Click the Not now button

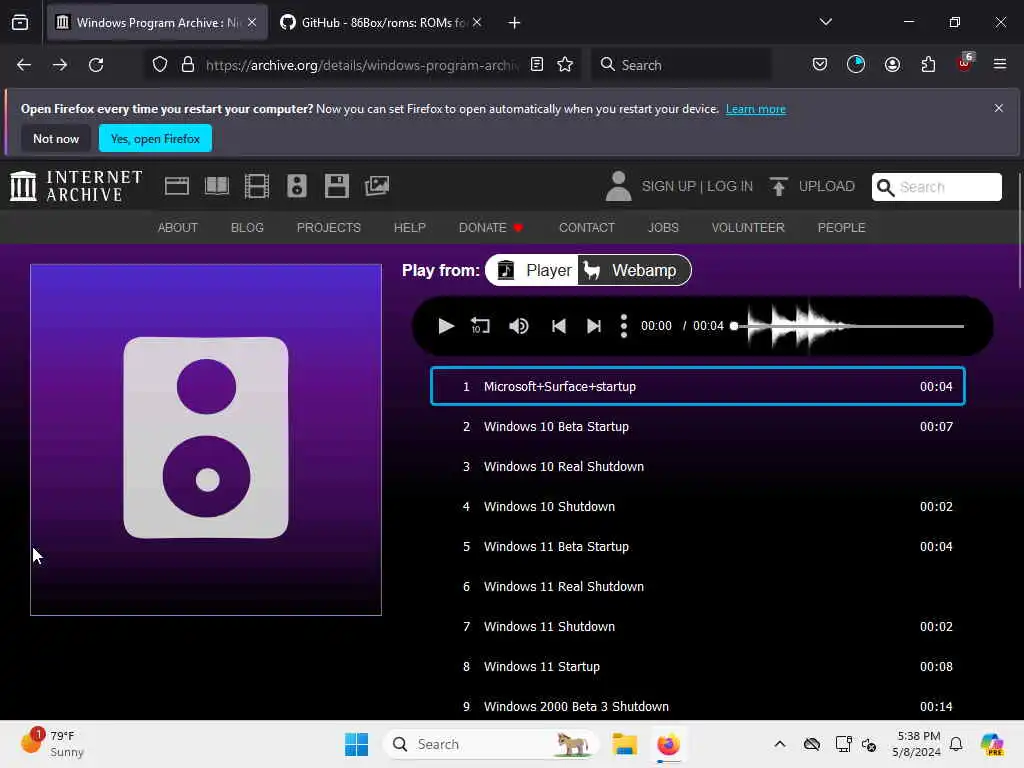[x=56, y=138]
